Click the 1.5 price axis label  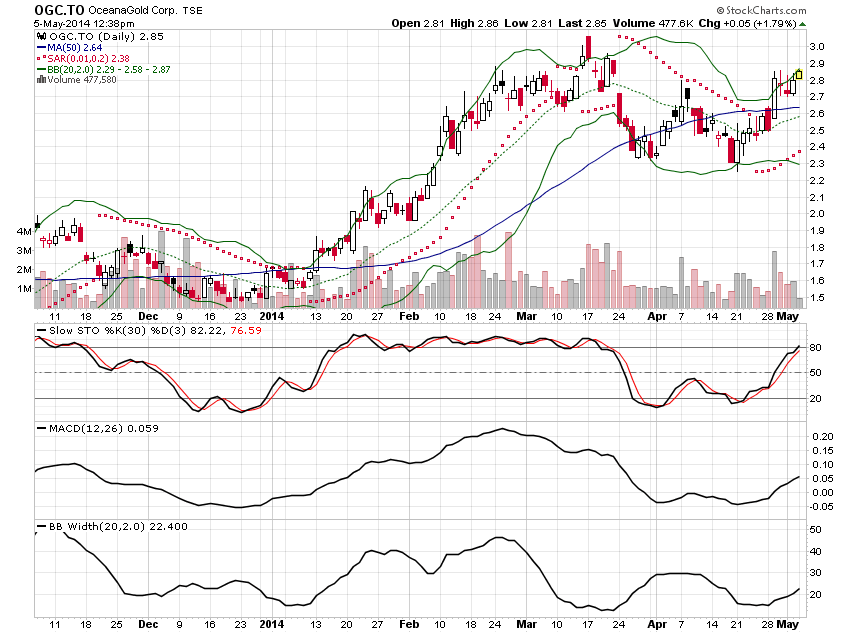[x=817, y=297]
